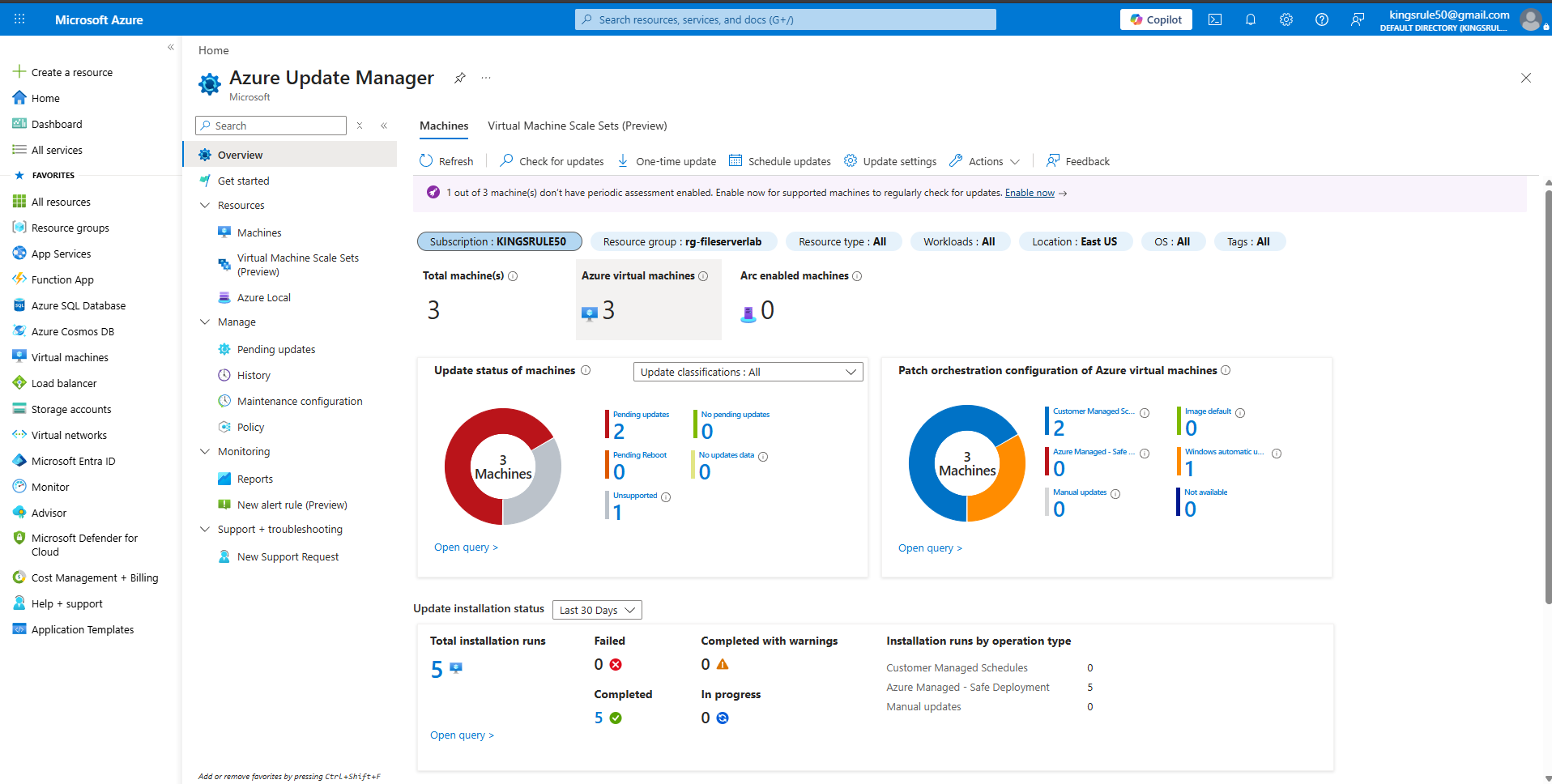The image size is (1552, 784).
Task: Click info icon beside Azure virtual machines
Action: tap(703, 276)
